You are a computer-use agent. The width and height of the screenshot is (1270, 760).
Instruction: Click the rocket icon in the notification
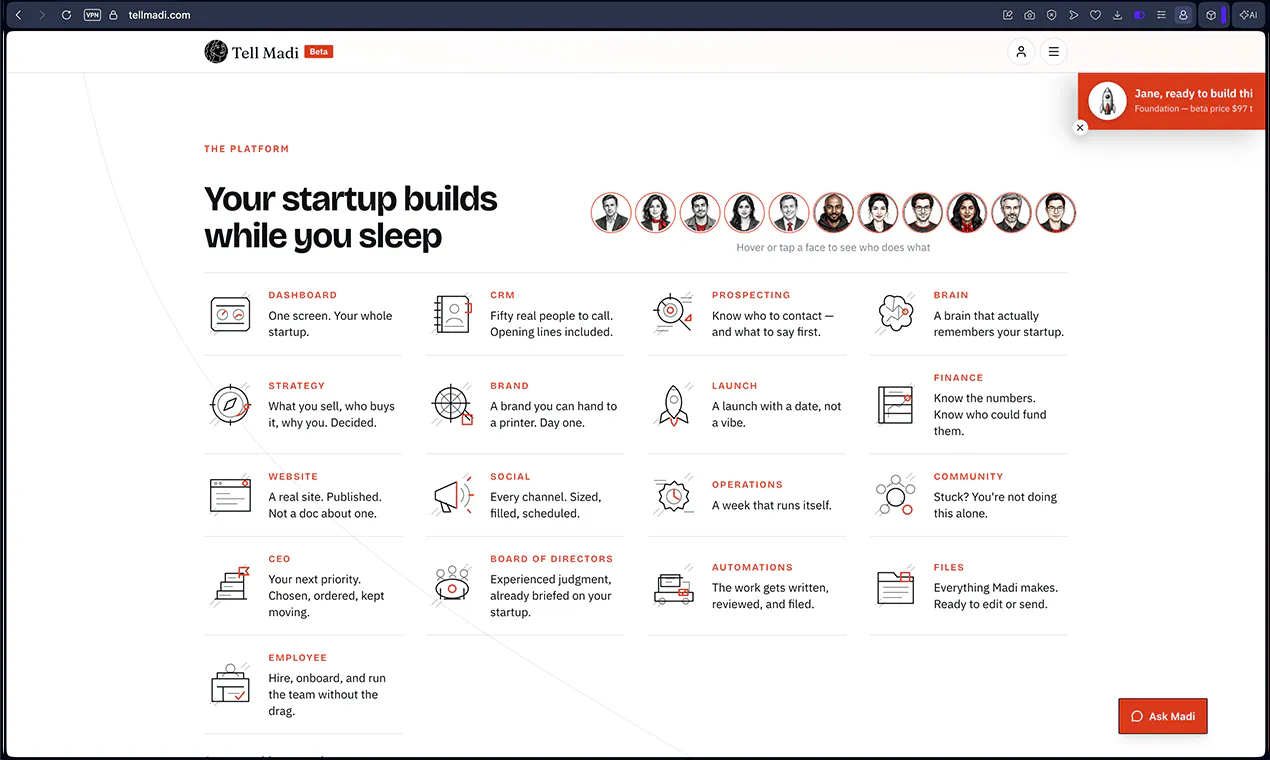[x=1107, y=101]
